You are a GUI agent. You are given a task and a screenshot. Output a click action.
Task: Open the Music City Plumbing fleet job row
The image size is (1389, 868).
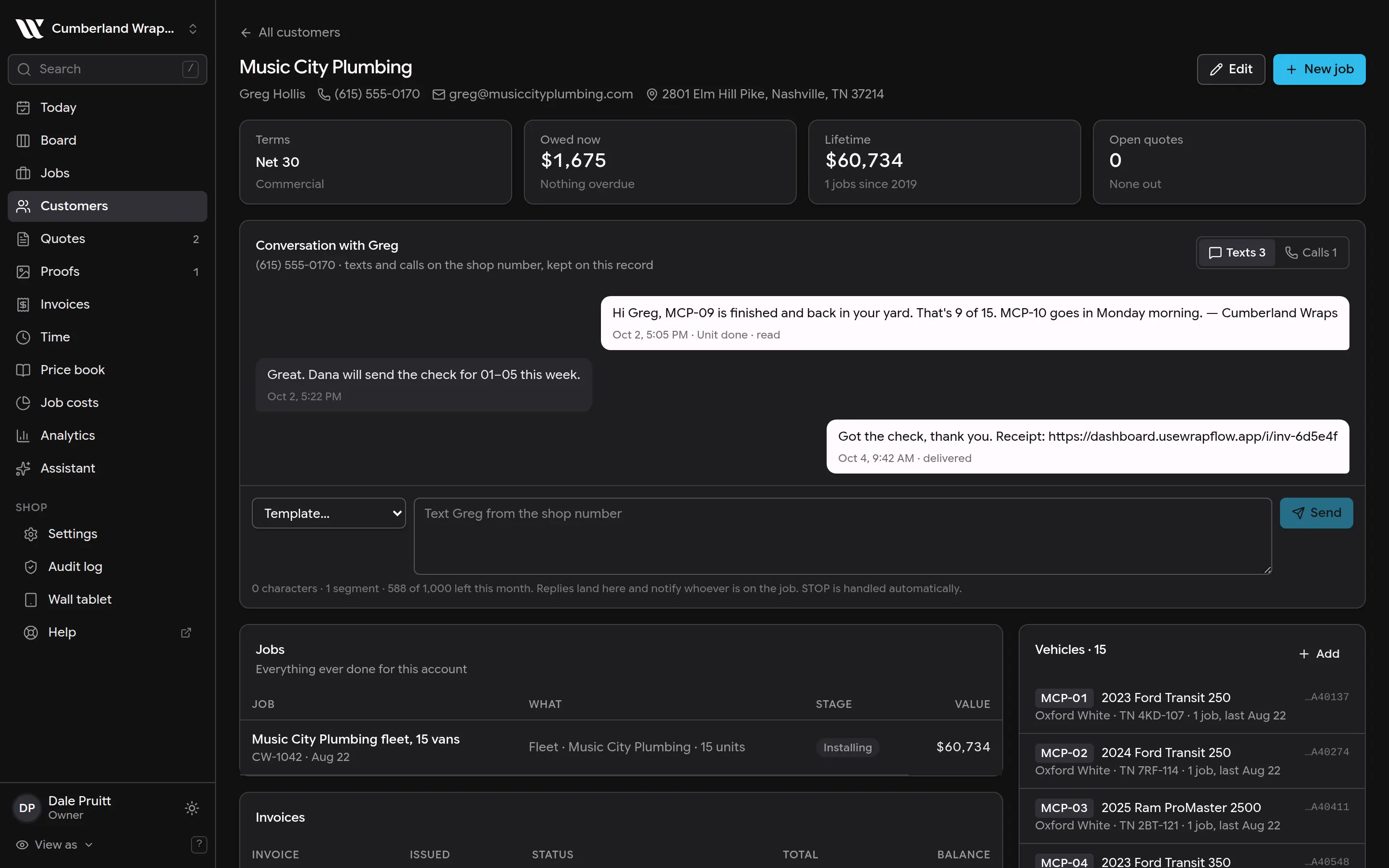tap(621, 747)
